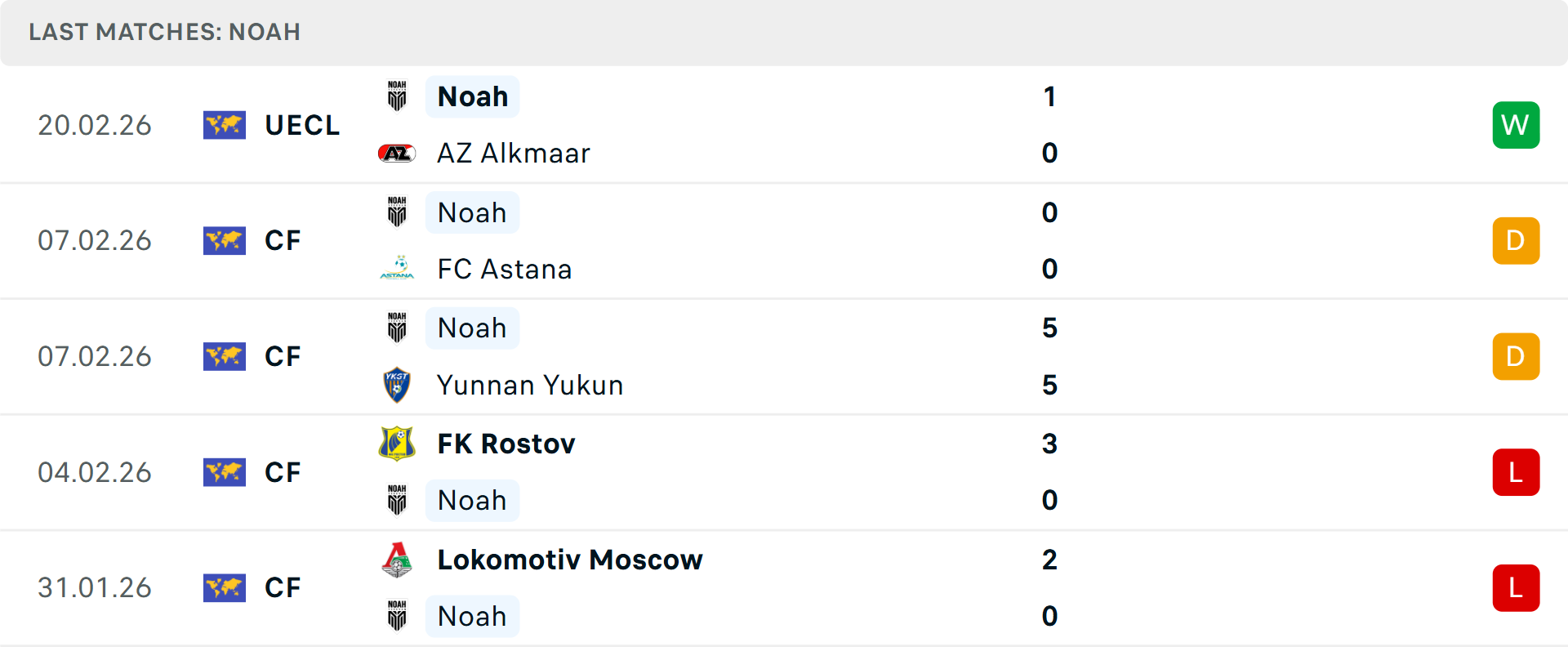Click the world flag icon beside UECL
Screen dimensions: 1568x647
coord(225,125)
